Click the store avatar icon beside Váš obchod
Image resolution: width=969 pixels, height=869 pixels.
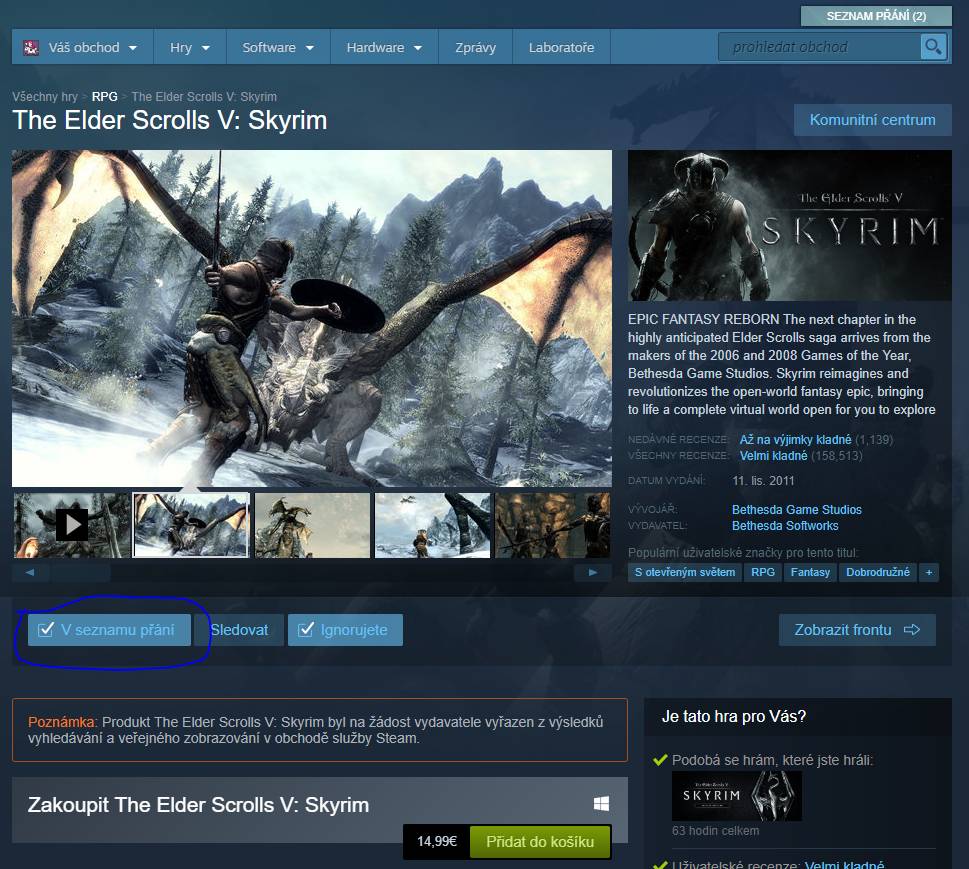[31, 47]
